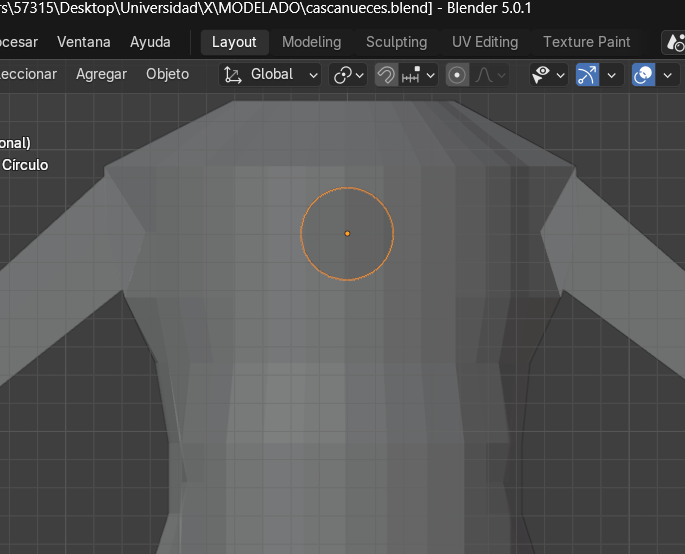This screenshot has width=685, height=554.
Task: Toggle viewport overlays button
Action: [643, 75]
